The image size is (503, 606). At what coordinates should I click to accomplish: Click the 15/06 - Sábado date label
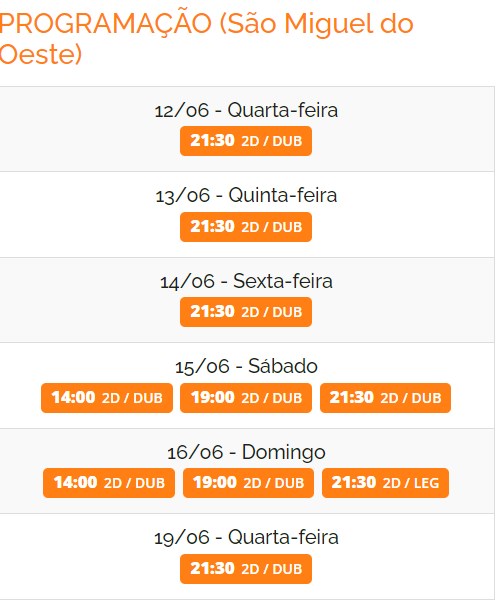[x=246, y=366]
